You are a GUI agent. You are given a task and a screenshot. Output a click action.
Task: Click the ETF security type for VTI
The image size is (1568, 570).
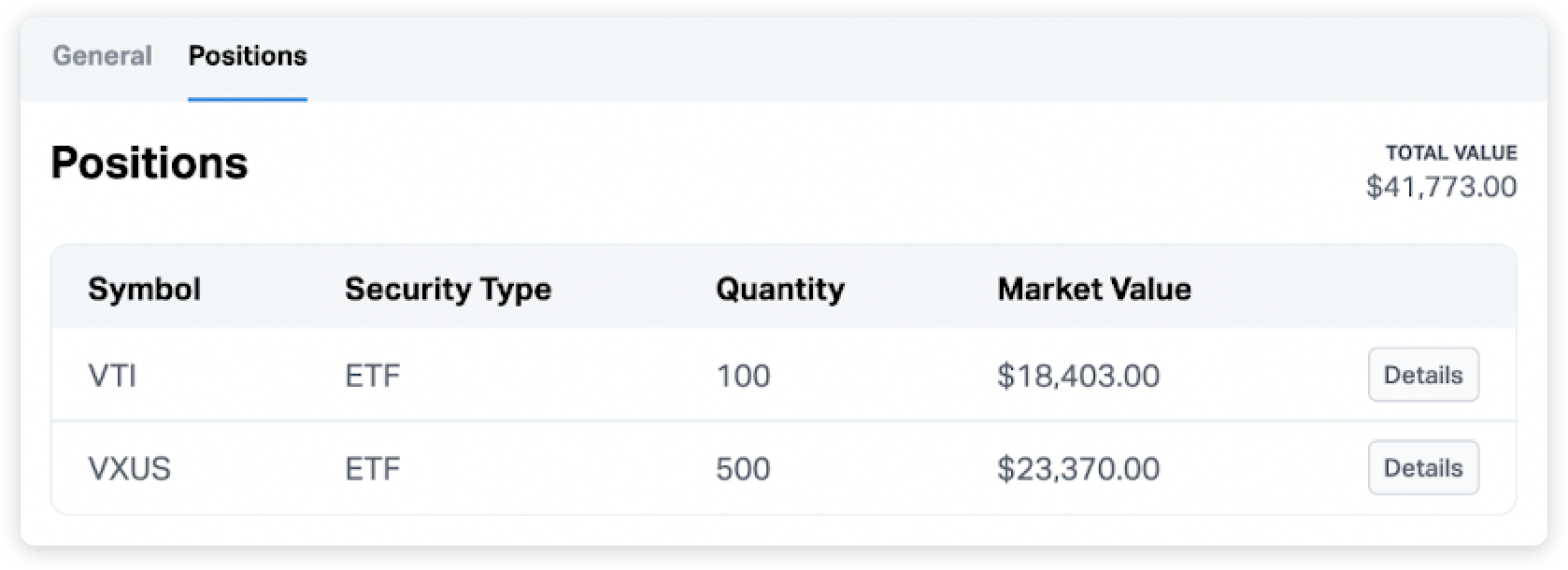tap(373, 375)
